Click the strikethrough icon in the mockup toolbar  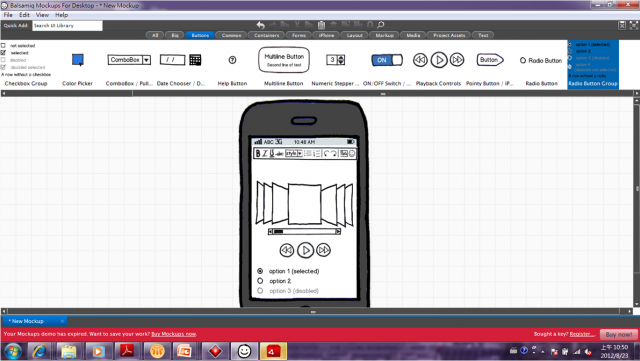(x=280, y=154)
